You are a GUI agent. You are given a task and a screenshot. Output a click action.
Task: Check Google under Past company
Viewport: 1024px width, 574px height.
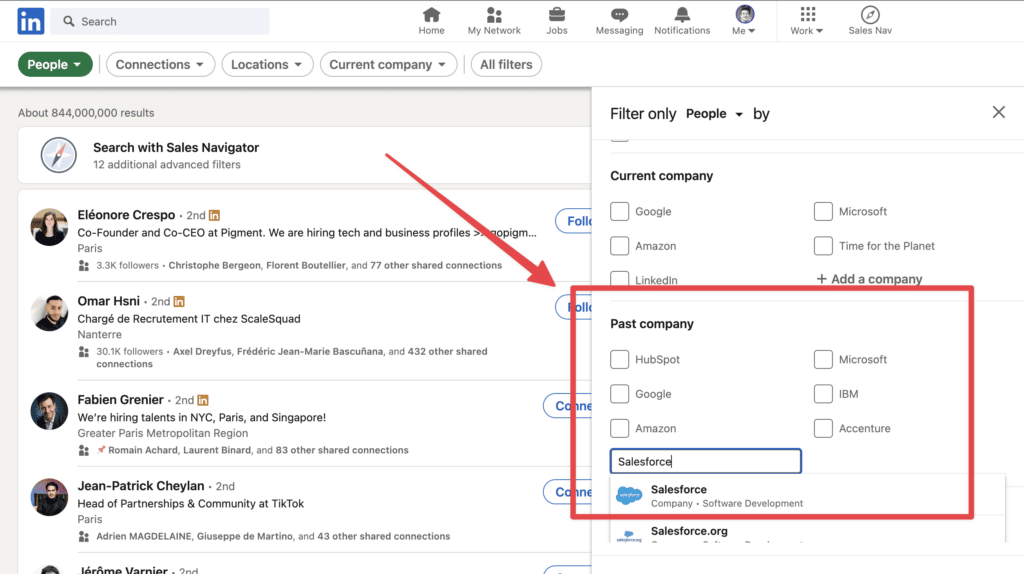click(x=619, y=394)
